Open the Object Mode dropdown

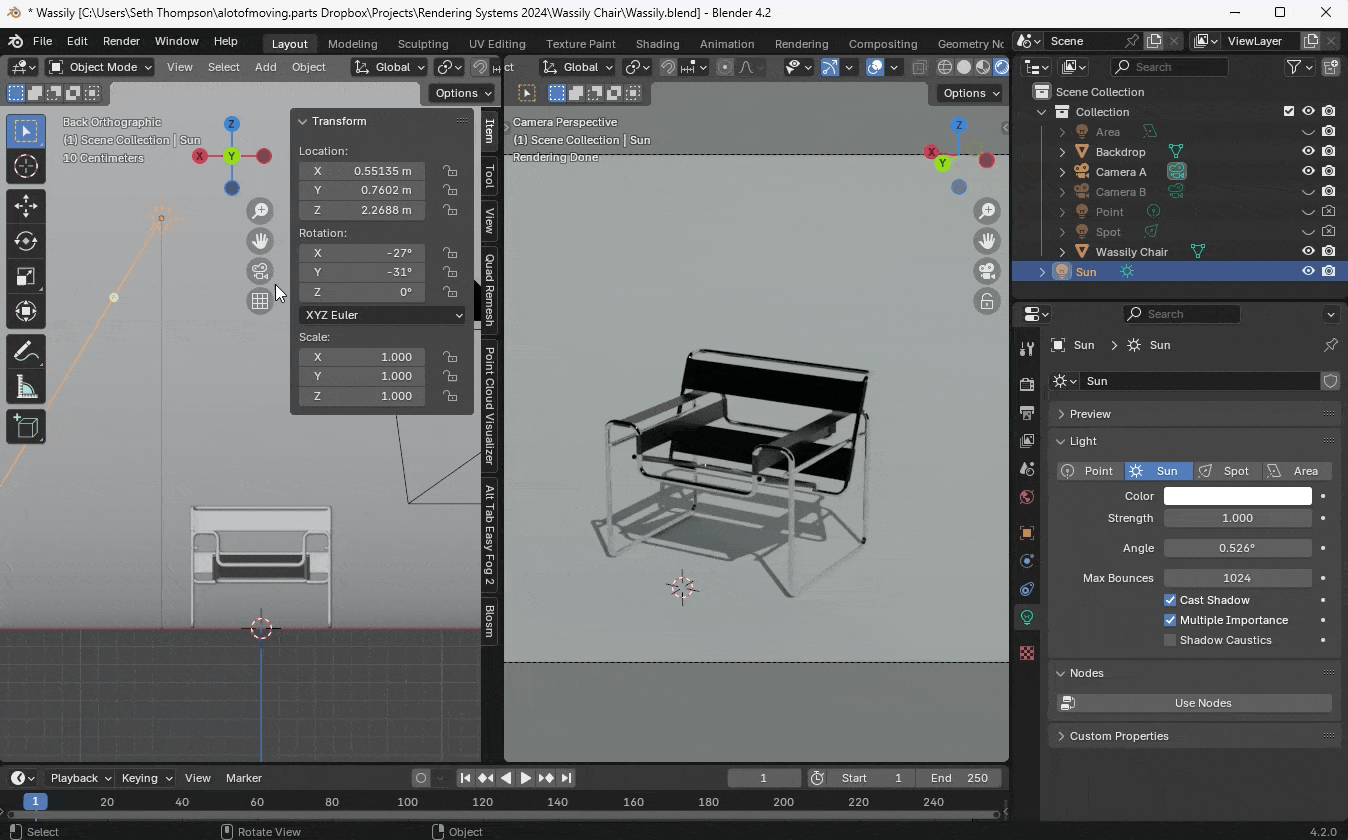coord(99,67)
